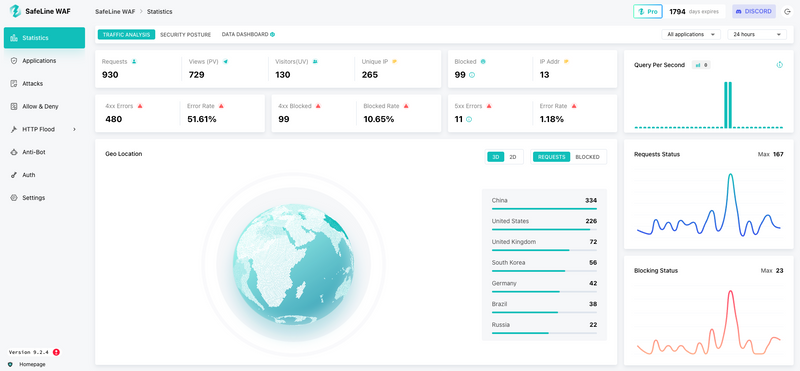
Task: Click the Allow & Deny list icon
Action: (14, 107)
